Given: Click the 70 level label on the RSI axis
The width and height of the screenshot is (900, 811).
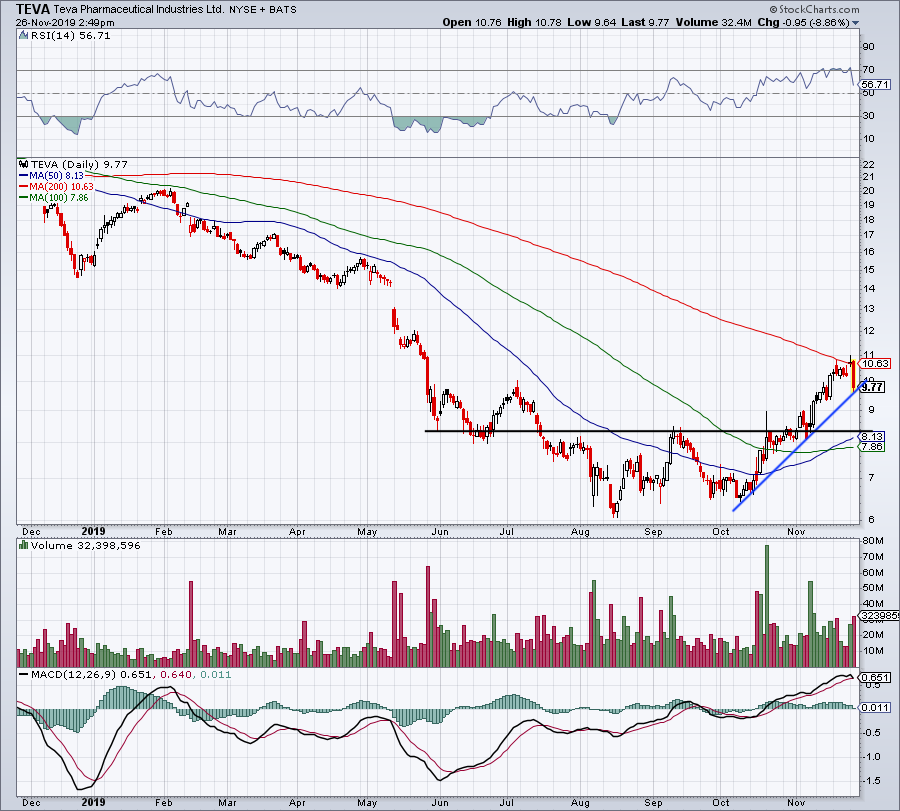Looking at the screenshot, I should tap(868, 70).
